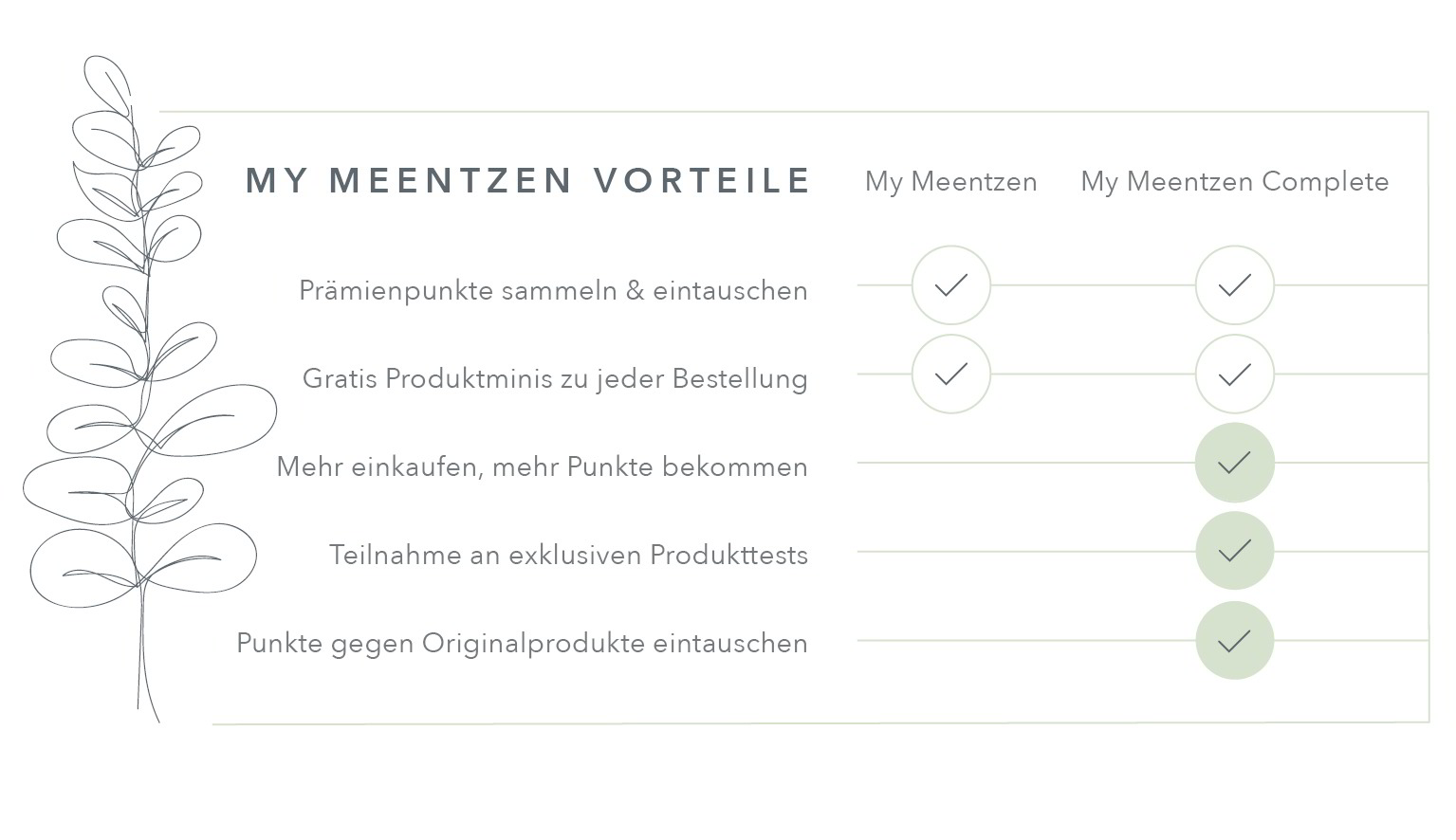Click the ampersand in the Prämienpunkte row

[x=635, y=290]
